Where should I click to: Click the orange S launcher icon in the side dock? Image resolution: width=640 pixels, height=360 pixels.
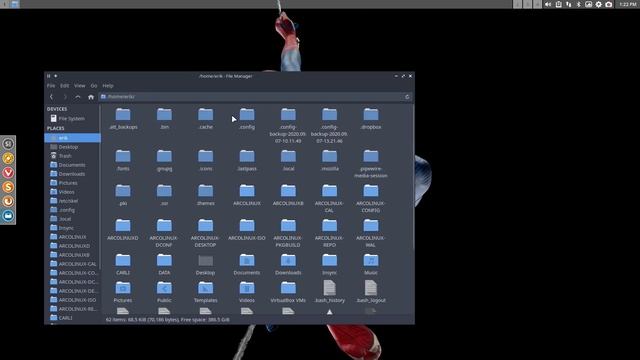pyautogui.click(x=8, y=187)
